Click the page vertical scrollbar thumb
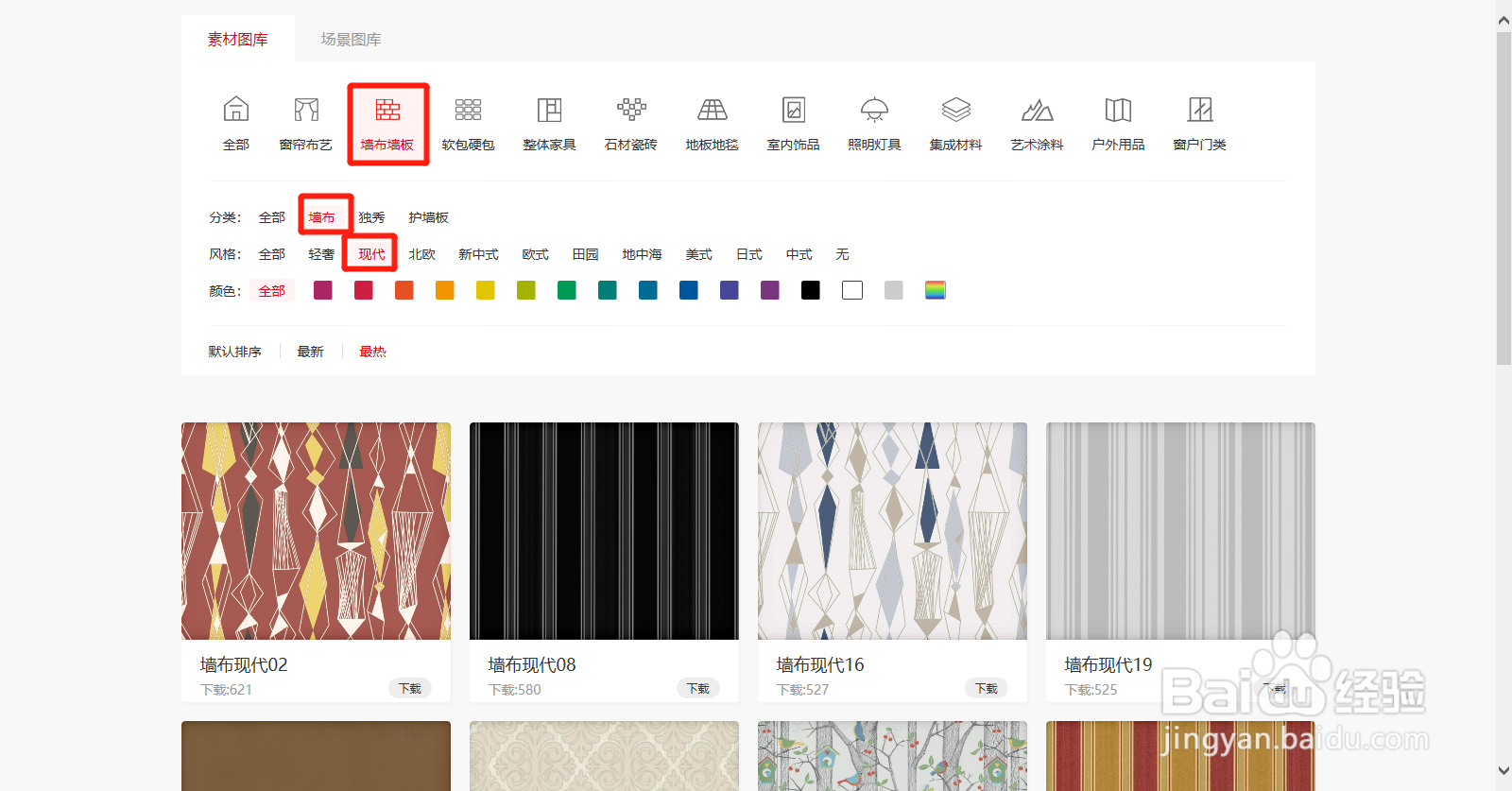The width and height of the screenshot is (1512, 791). click(1503, 198)
